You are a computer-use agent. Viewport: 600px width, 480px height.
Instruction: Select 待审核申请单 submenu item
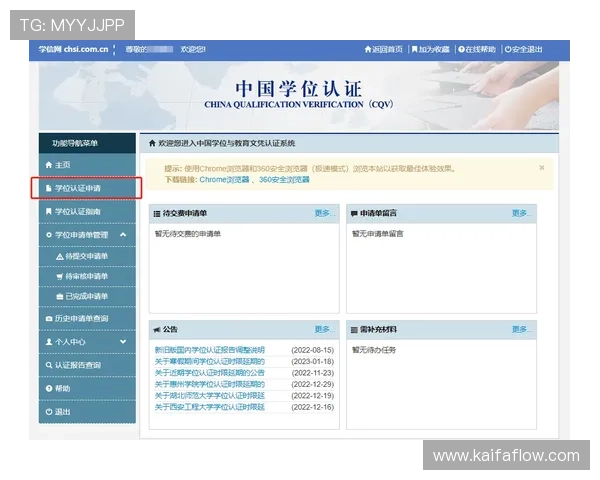[87, 276]
